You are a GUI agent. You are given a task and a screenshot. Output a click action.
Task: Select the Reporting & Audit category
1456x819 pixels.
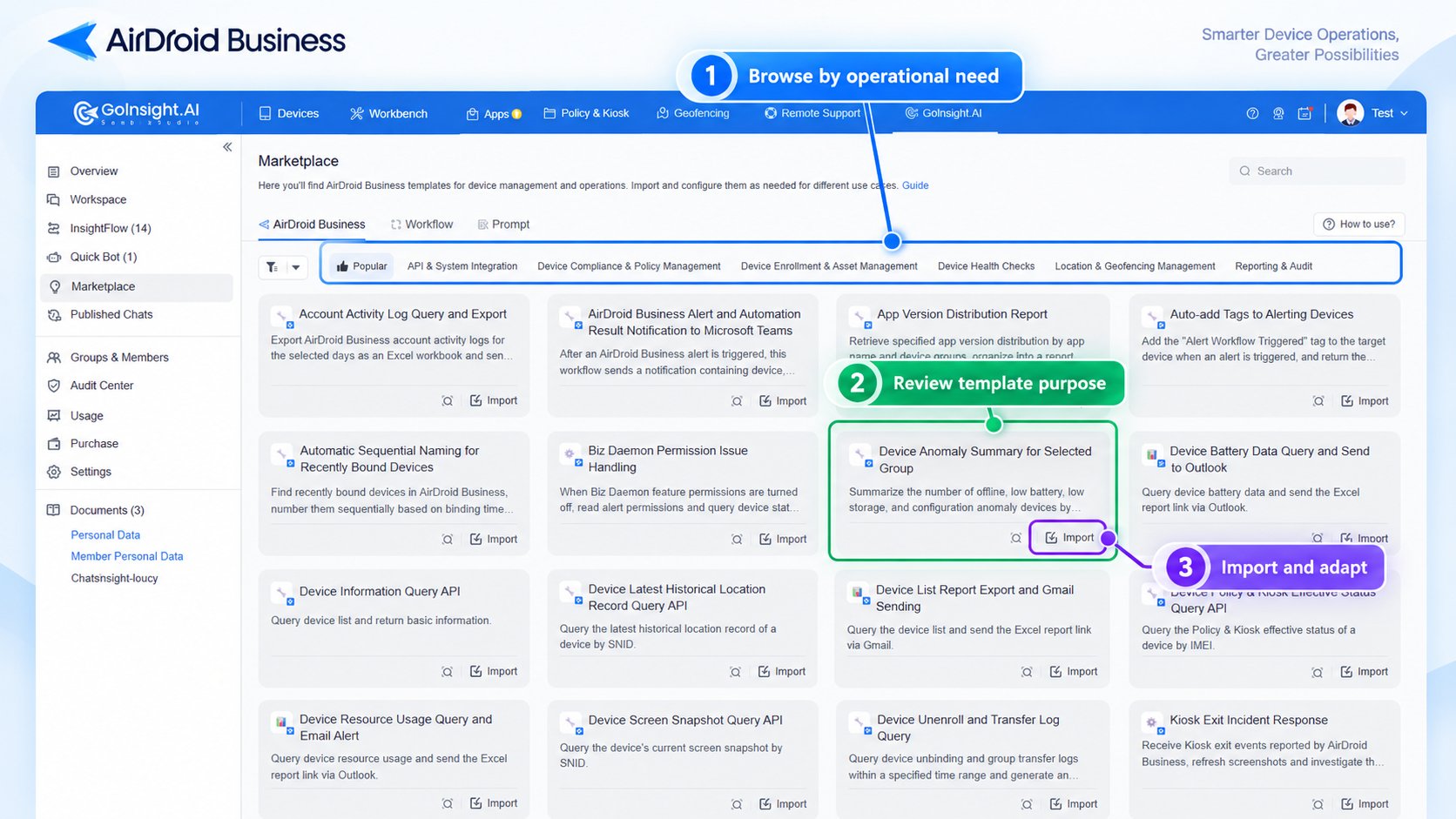click(1273, 266)
